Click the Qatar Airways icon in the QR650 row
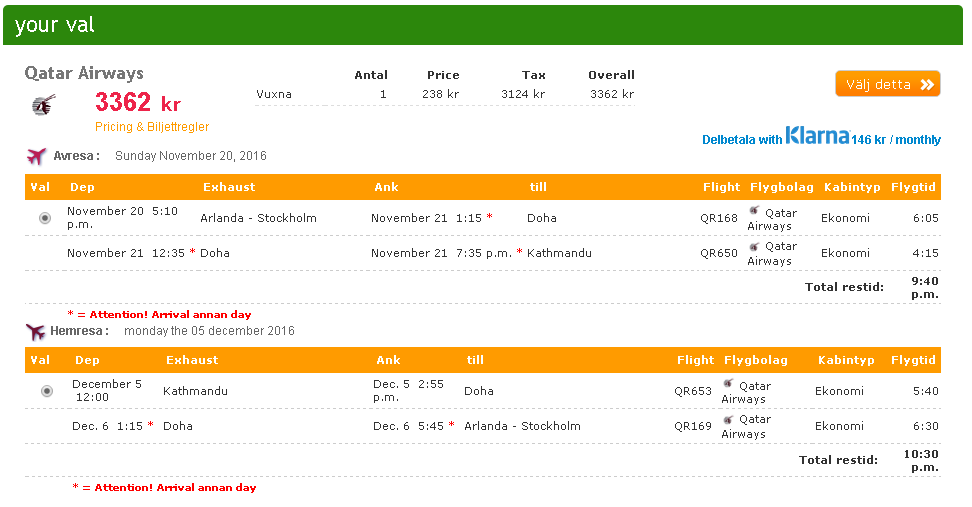This screenshot has height=507, width=972. click(754, 246)
